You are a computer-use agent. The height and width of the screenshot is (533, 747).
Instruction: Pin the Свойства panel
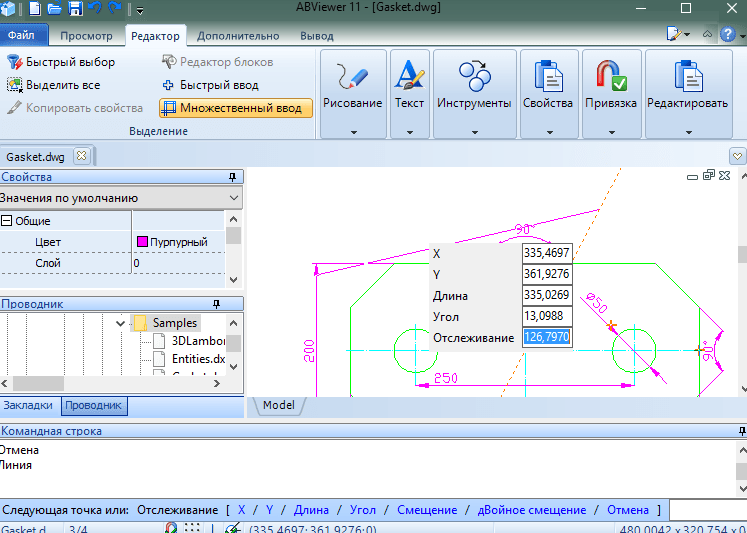[x=232, y=177]
